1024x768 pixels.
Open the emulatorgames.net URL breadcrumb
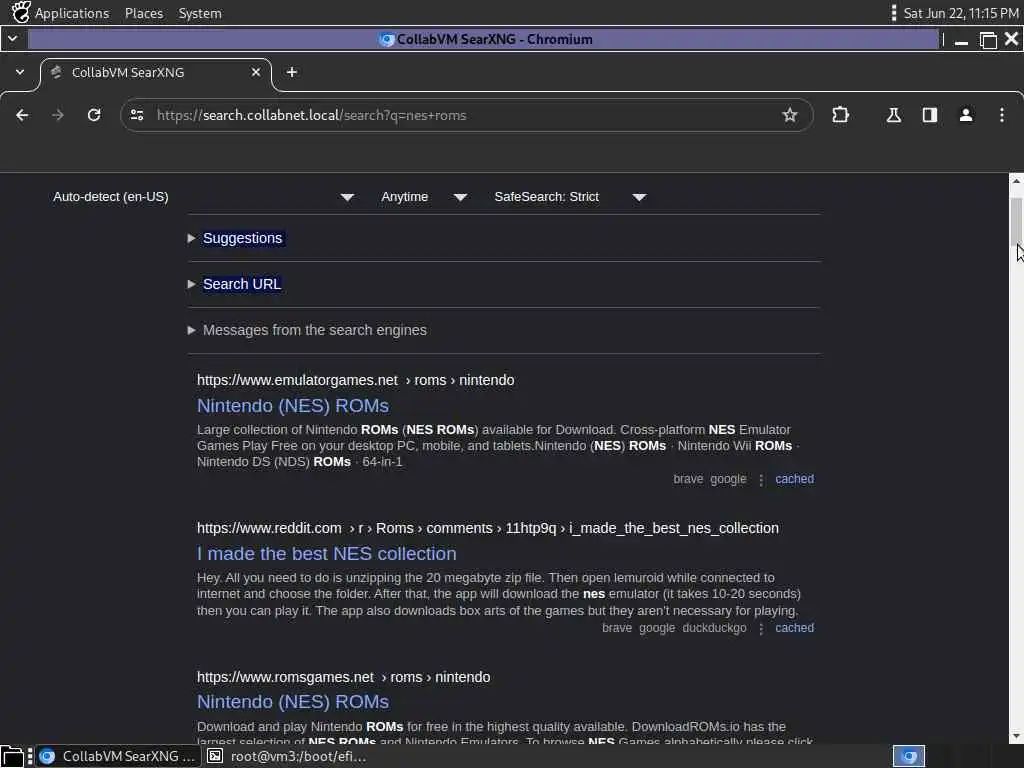pos(355,380)
